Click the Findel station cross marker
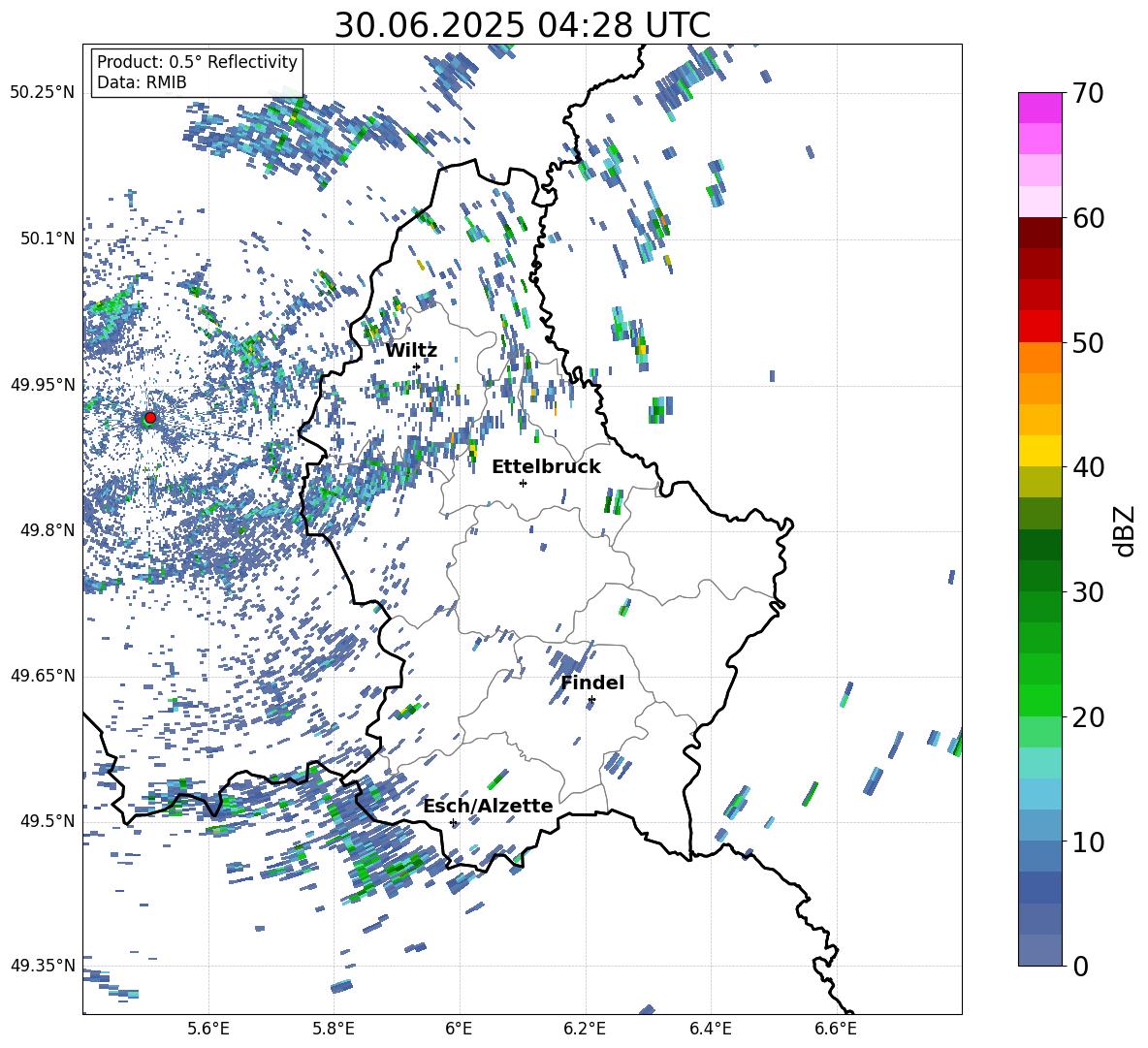 click(591, 700)
